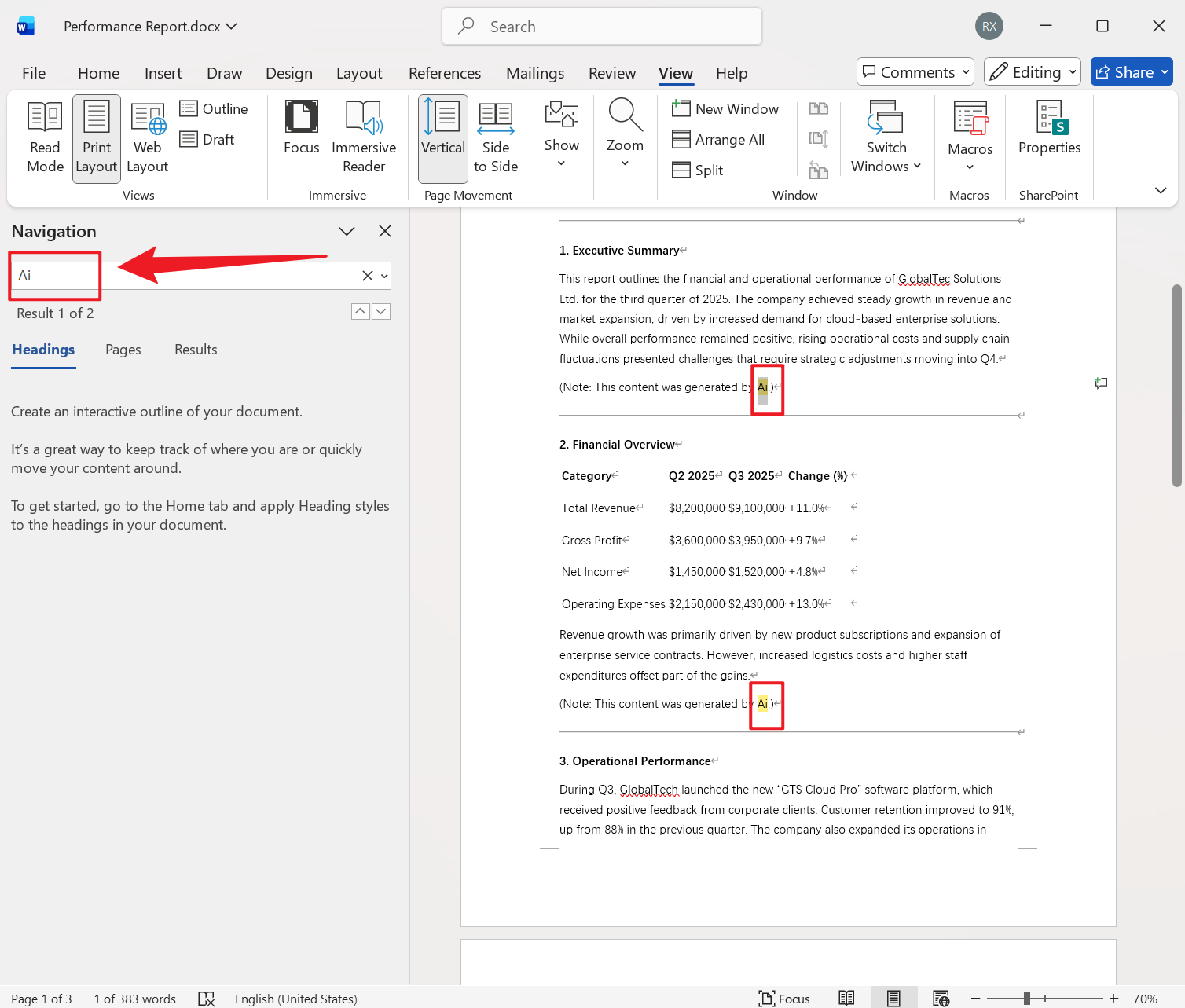Toggle Outline view
Image resolution: width=1185 pixels, height=1008 pixels.
pyautogui.click(x=214, y=108)
